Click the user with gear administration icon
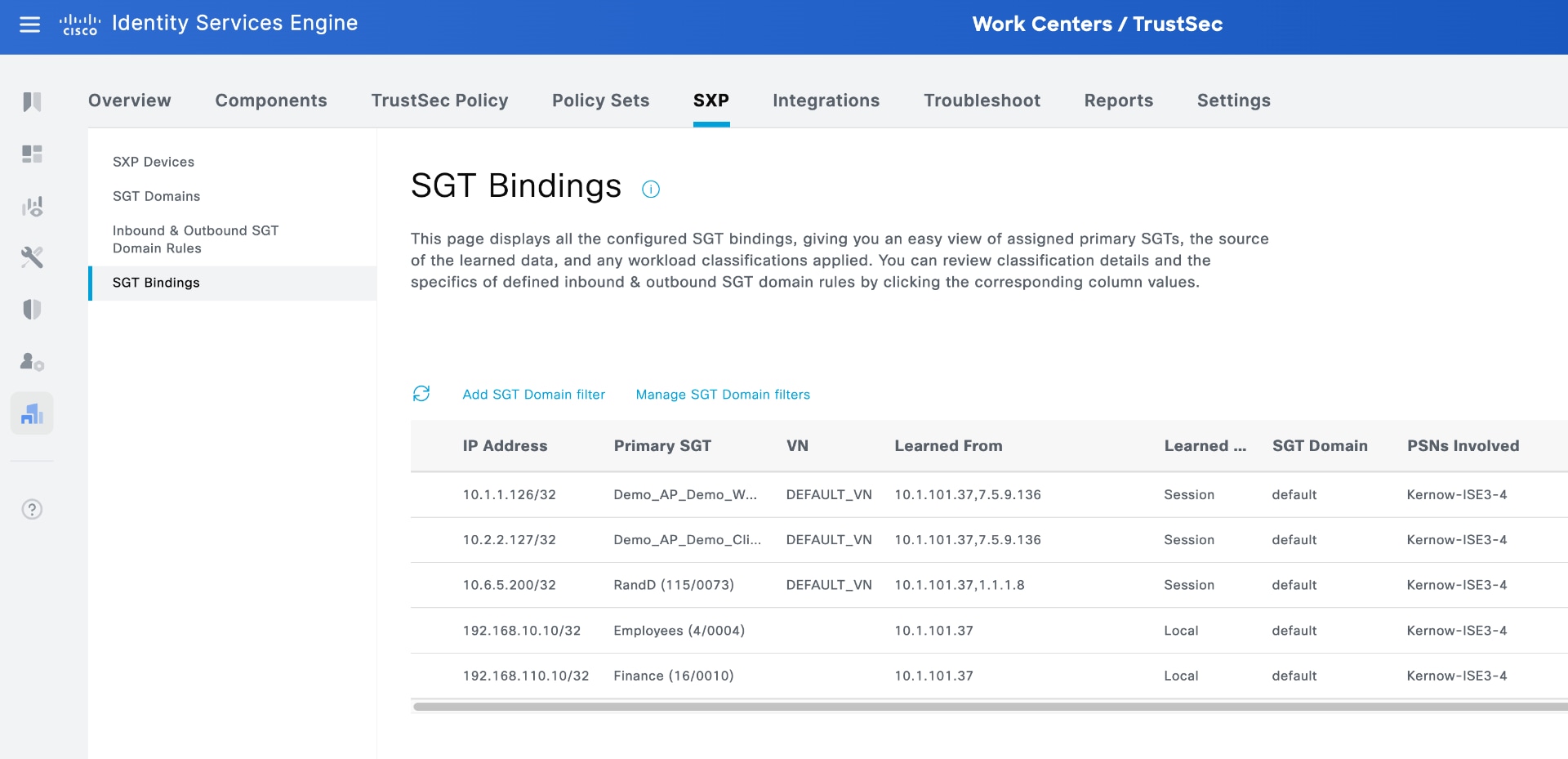 click(x=32, y=361)
